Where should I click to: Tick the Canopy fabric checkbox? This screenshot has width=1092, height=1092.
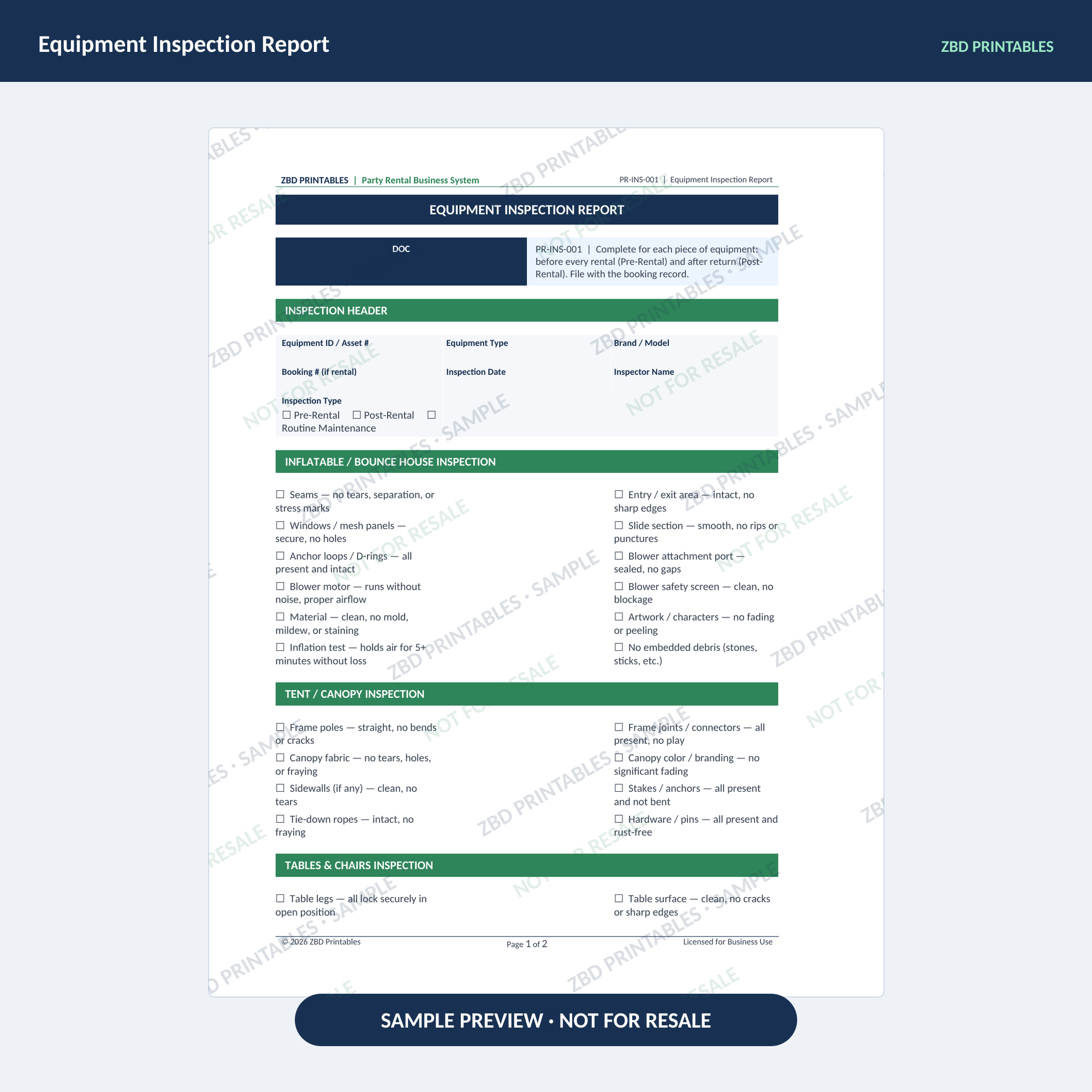tap(280, 757)
